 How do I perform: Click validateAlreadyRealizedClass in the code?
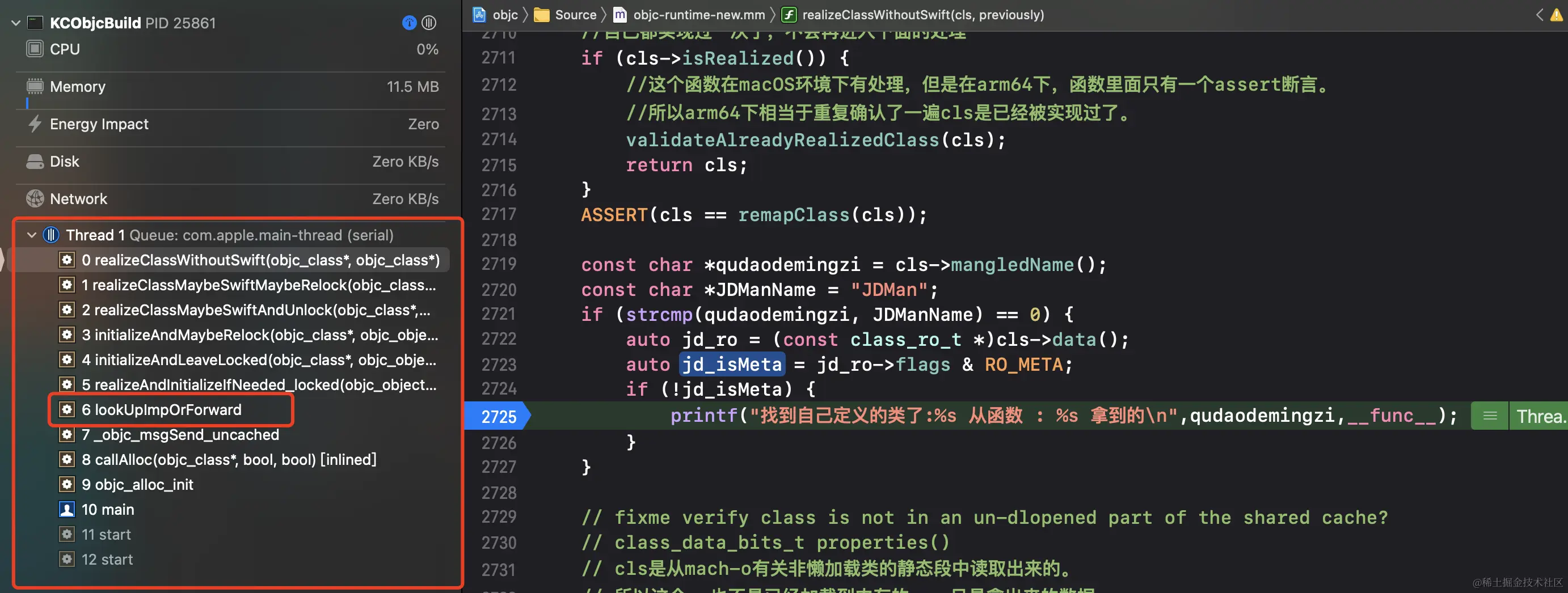(x=783, y=140)
